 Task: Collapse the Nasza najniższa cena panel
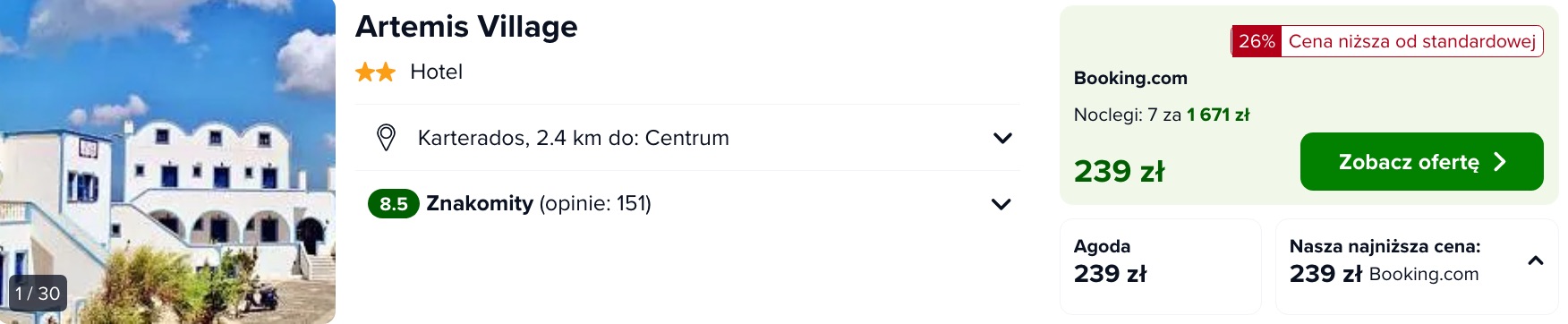point(1536,261)
